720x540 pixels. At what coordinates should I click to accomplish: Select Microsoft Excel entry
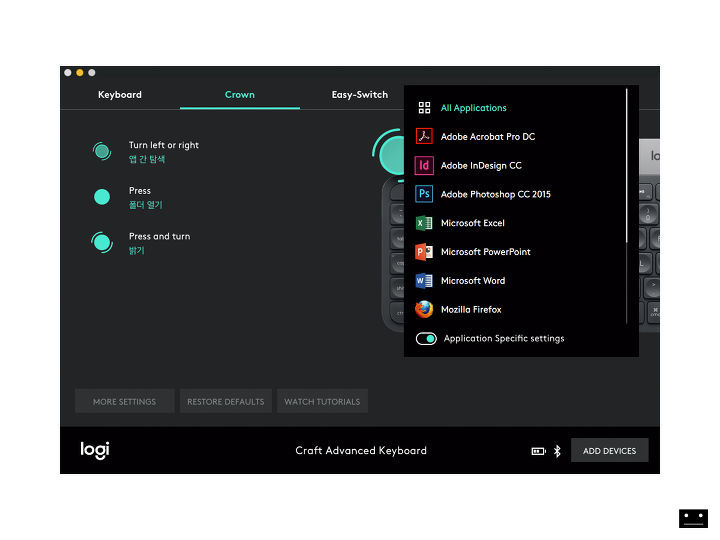[472, 223]
